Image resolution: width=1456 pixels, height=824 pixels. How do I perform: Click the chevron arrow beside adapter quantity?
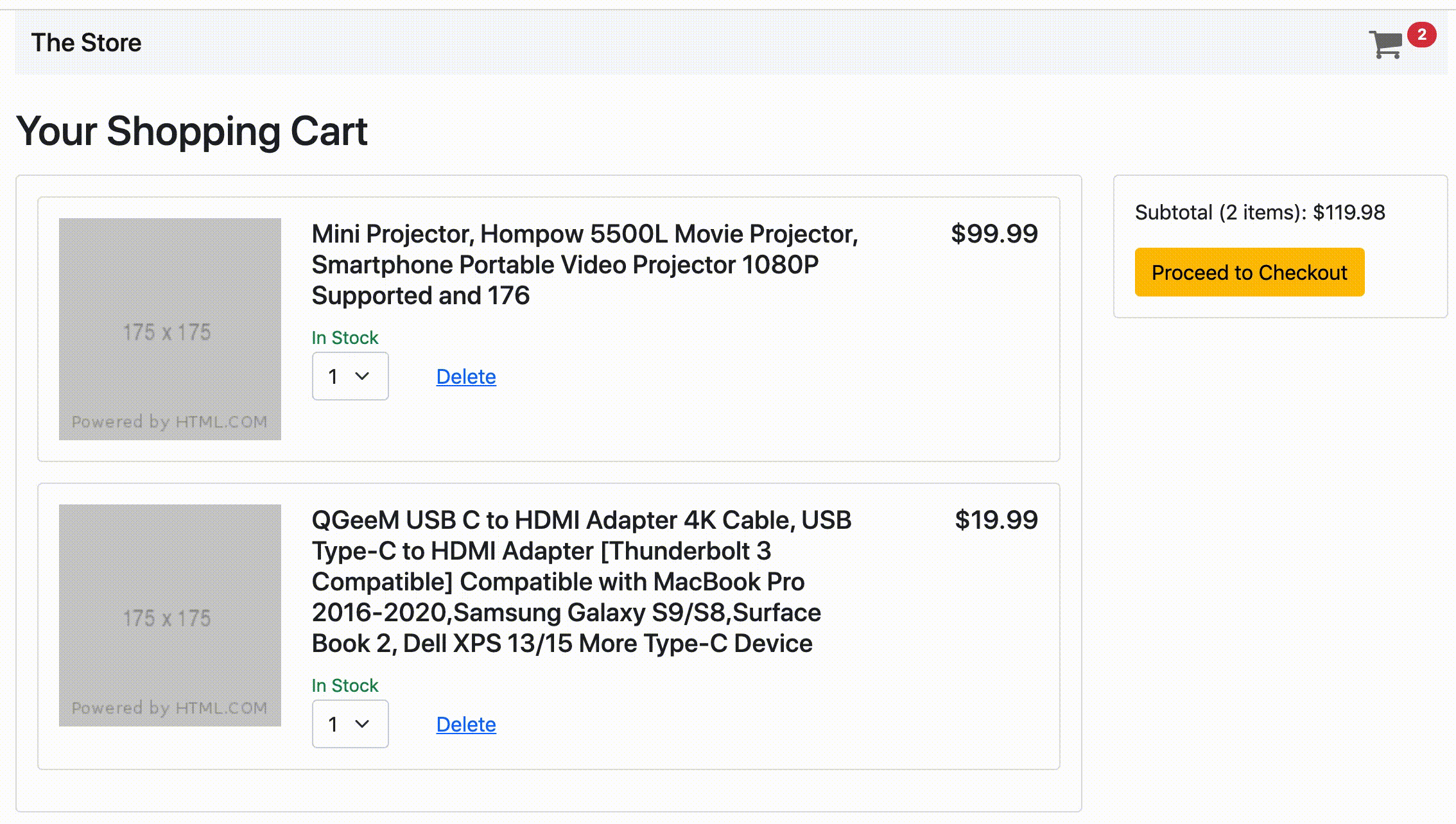coord(362,724)
